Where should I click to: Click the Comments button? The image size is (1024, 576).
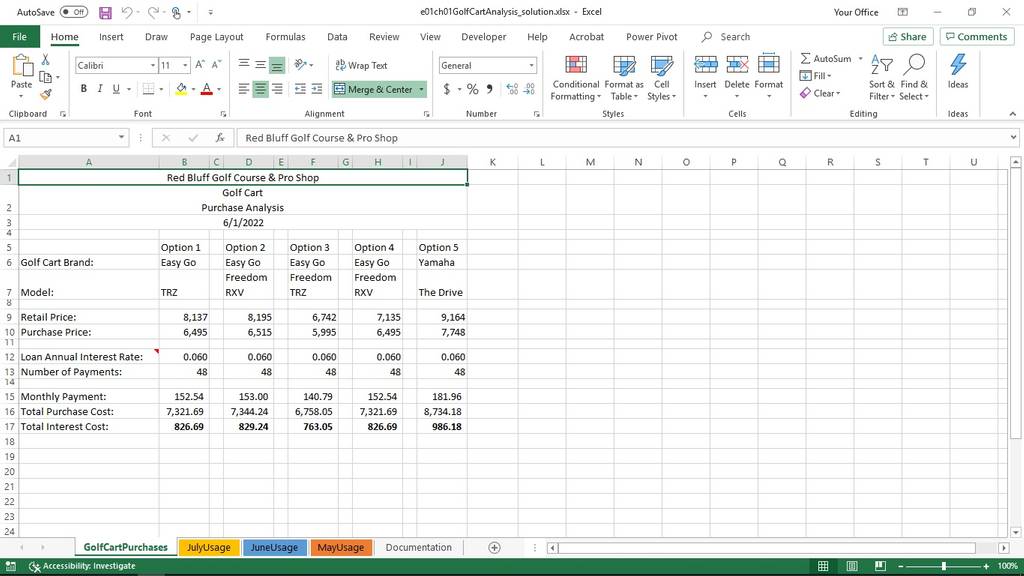click(976, 37)
